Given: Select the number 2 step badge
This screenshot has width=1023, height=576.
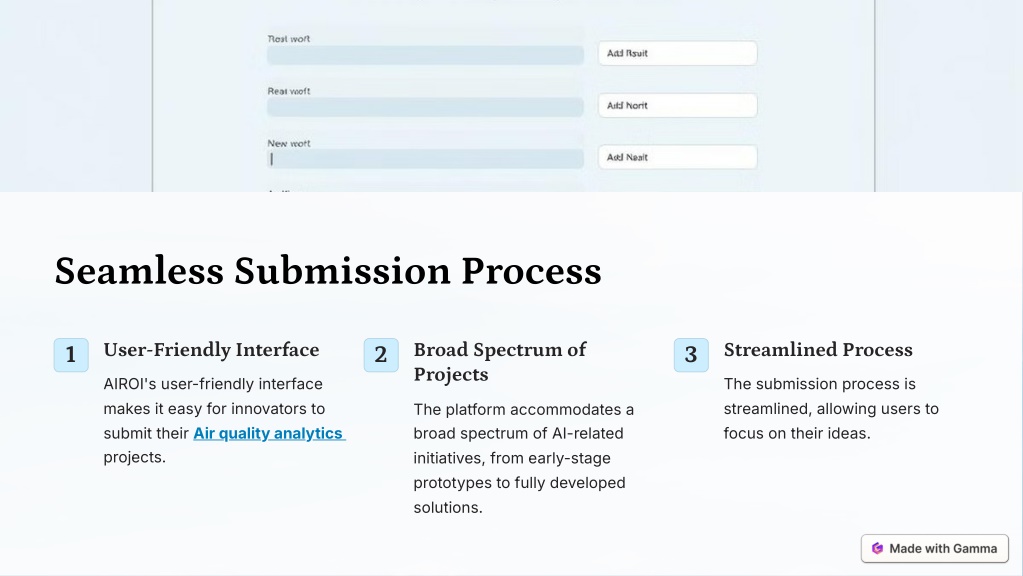Looking at the screenshot, I should pyautogui.click(x=381, y=355).
